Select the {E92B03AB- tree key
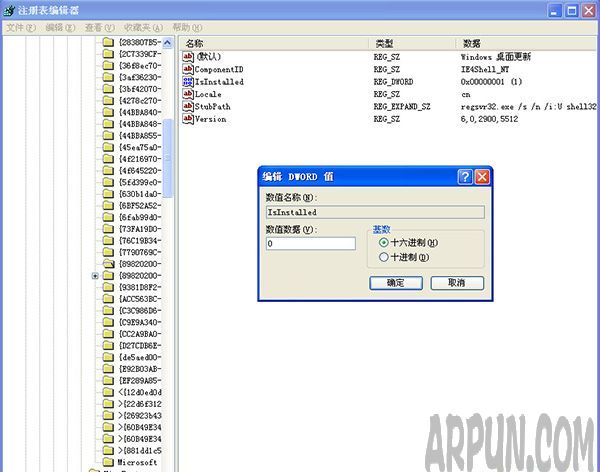This screenshot has width=600, height=472. (140, 369)
